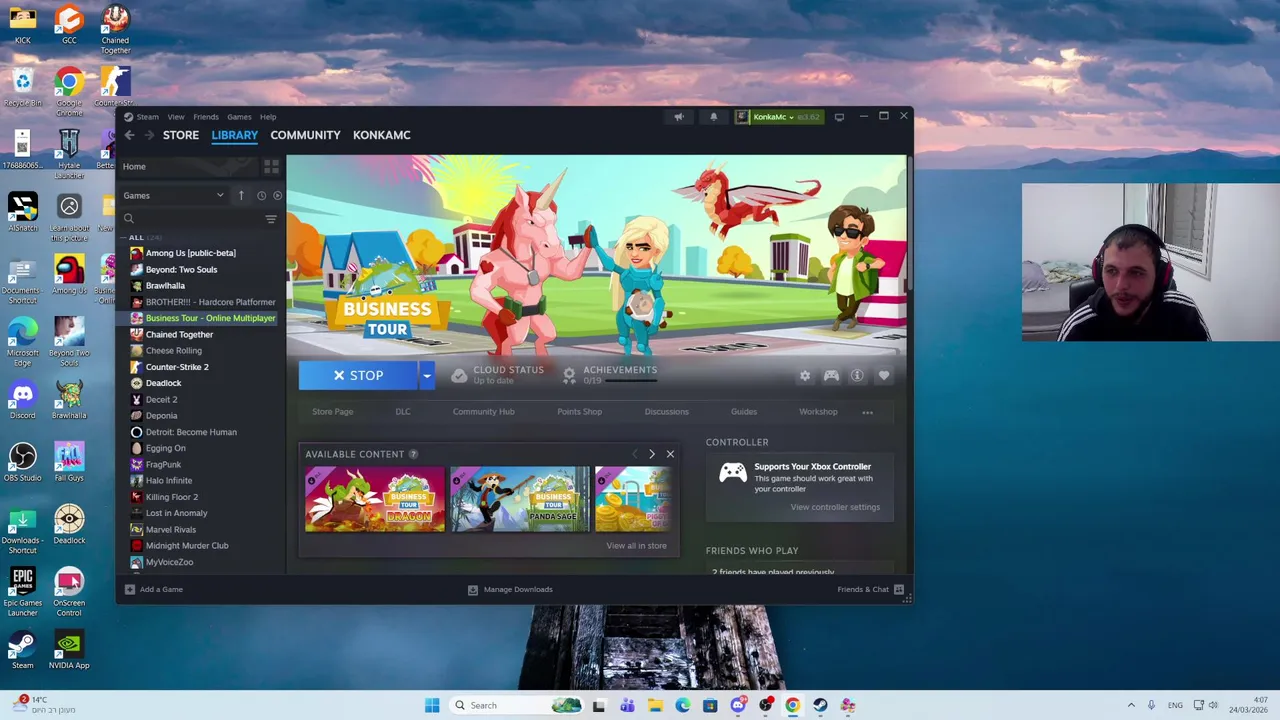Go back using the Steam back arrow
This screenshot has height=720, width=1280.
point(129,135)
